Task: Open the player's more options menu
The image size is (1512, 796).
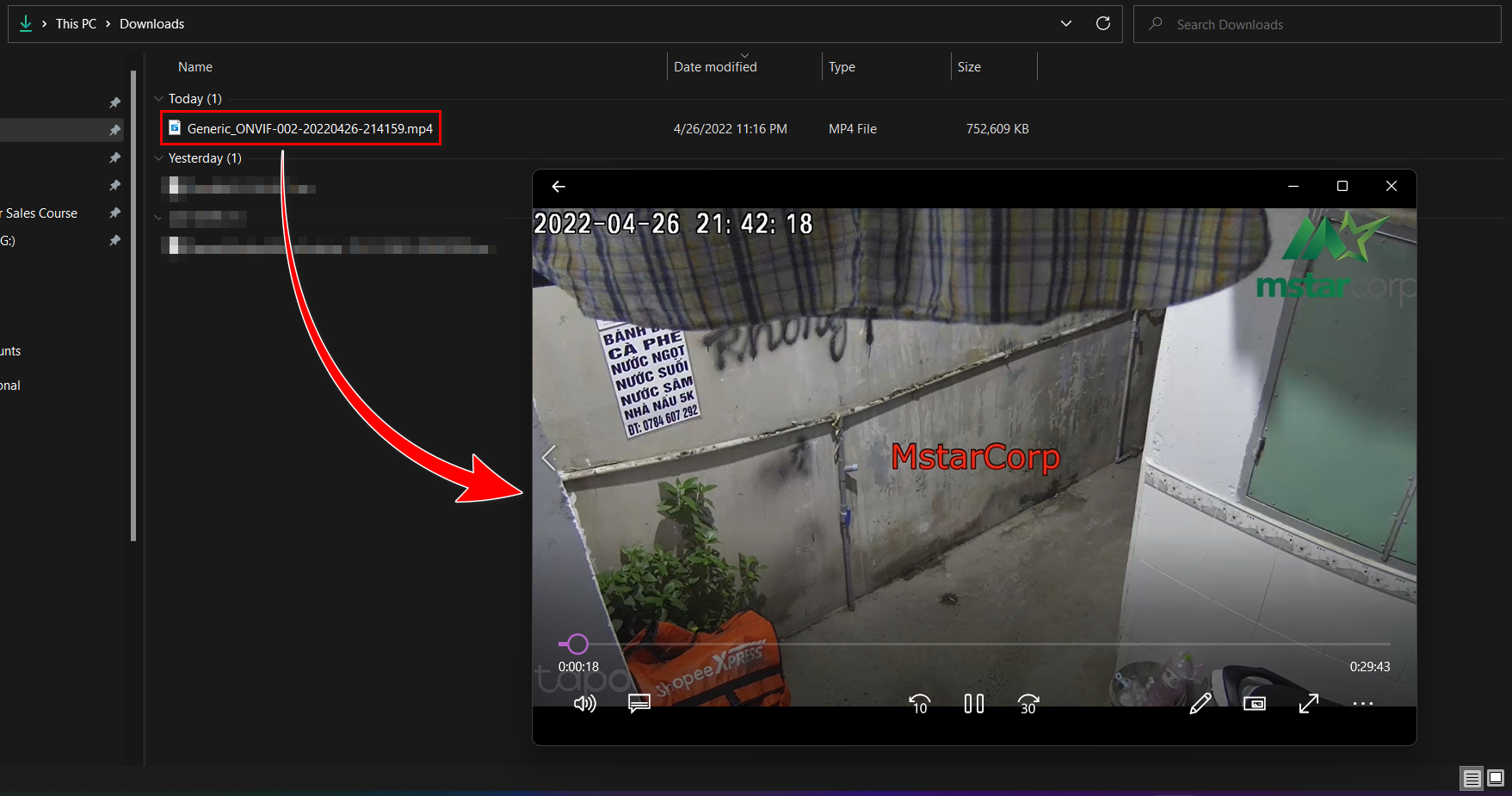Action: pyautogui.click(x=1363, y=703)
